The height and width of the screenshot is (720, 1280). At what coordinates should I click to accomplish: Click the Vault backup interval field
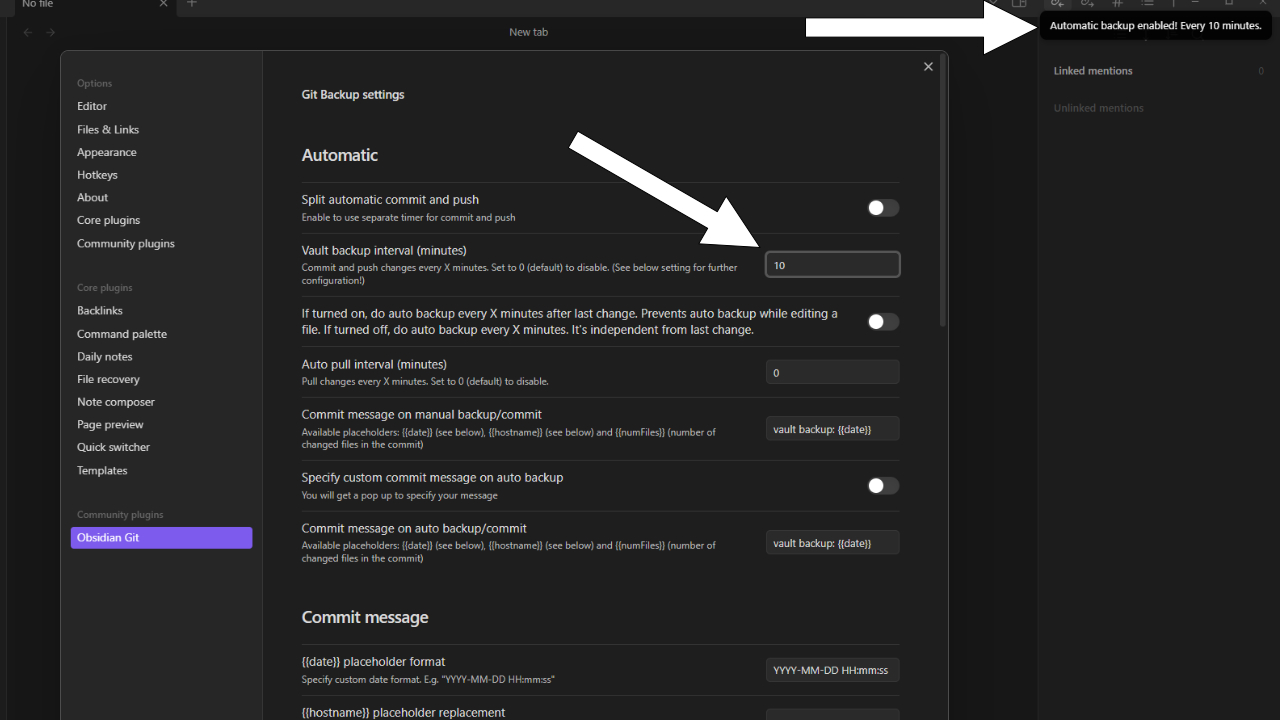pos(832,265)
